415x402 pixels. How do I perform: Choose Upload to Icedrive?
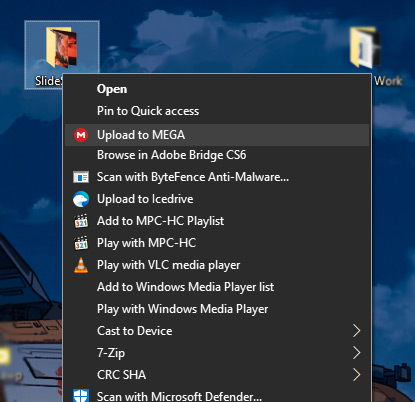pos(217,199)
